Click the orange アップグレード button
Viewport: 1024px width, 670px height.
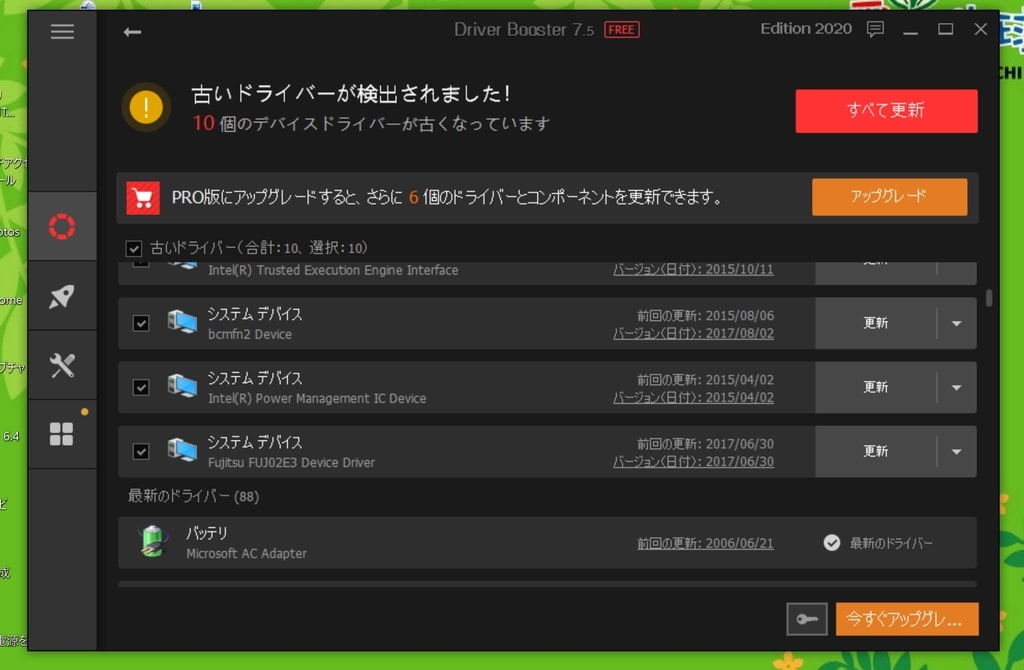click(x=889, y=197)
